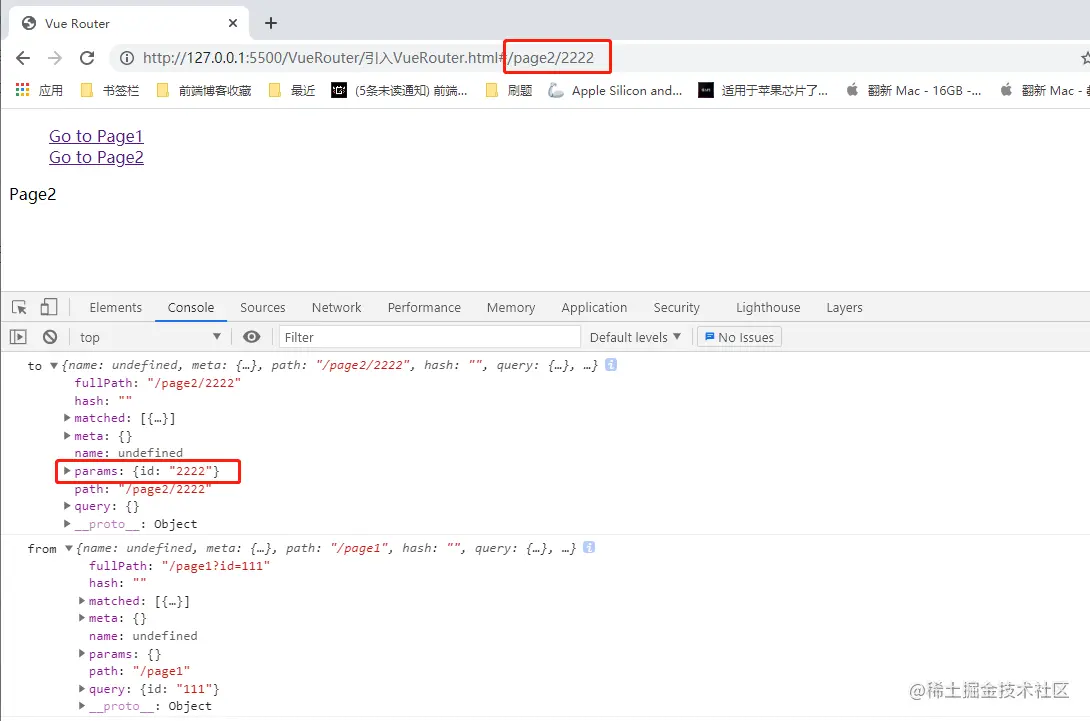Screen dimensions: 1090x721
Task: View site information icon in address bar
Action: pyautogui.click(x=127, y=58)
